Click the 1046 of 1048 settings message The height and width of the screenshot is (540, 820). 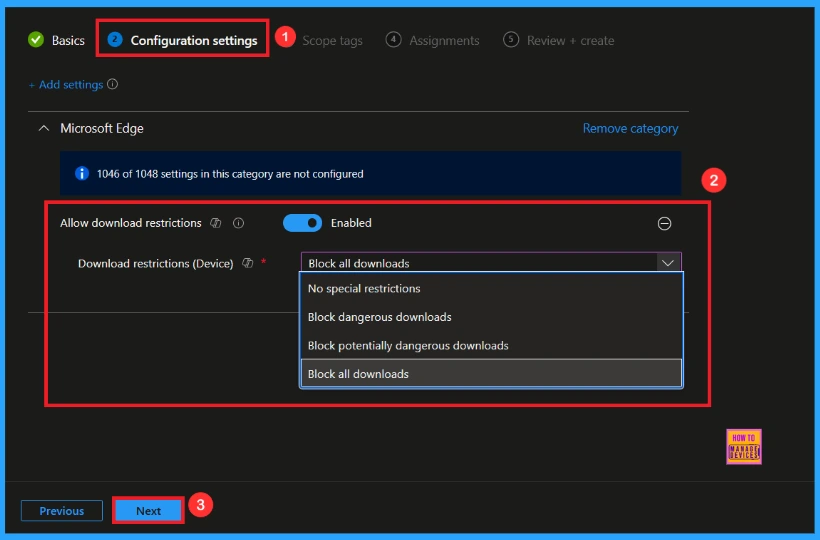point(230,174)
